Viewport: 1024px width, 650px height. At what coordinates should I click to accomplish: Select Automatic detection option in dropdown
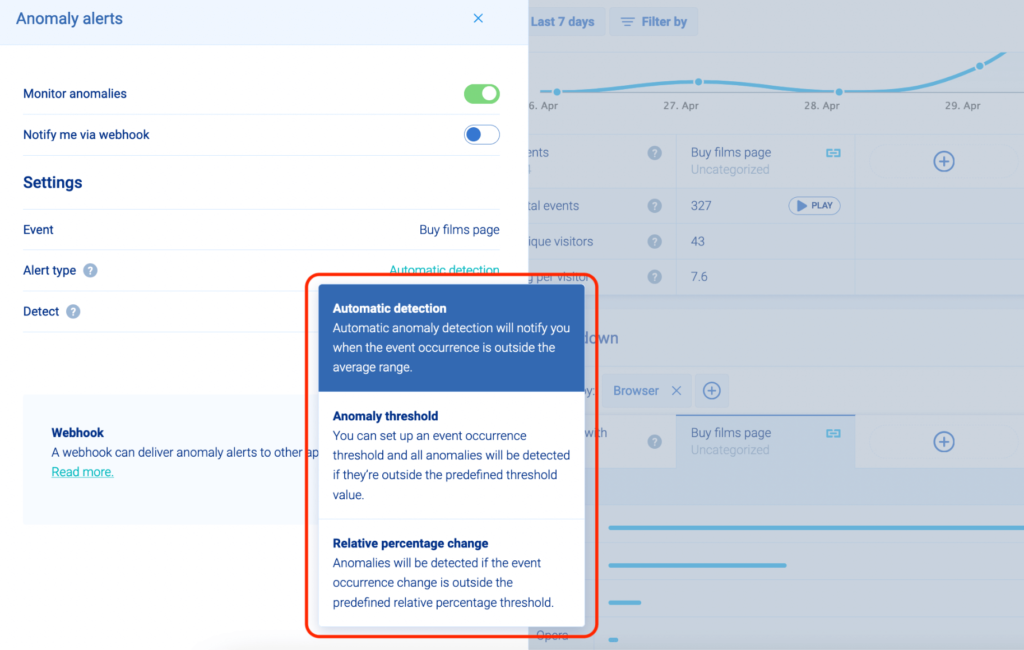(451, 338)
